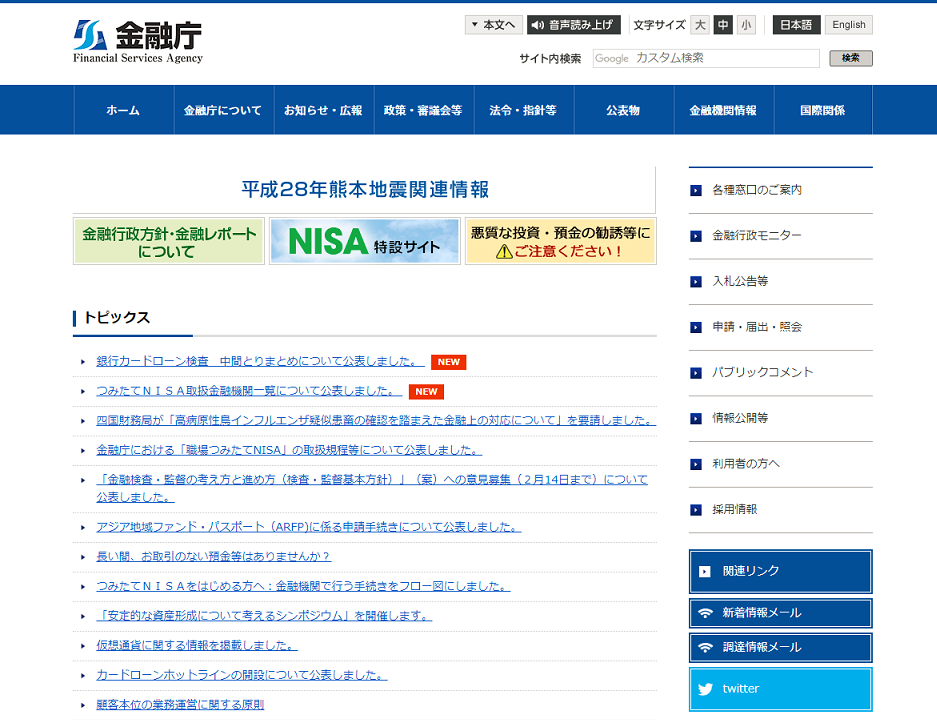The height and width of the screenshot is (720, 937).
Task: Open the 金融行政方針・金融レポート banner
Action: click(x=169, y=241)
